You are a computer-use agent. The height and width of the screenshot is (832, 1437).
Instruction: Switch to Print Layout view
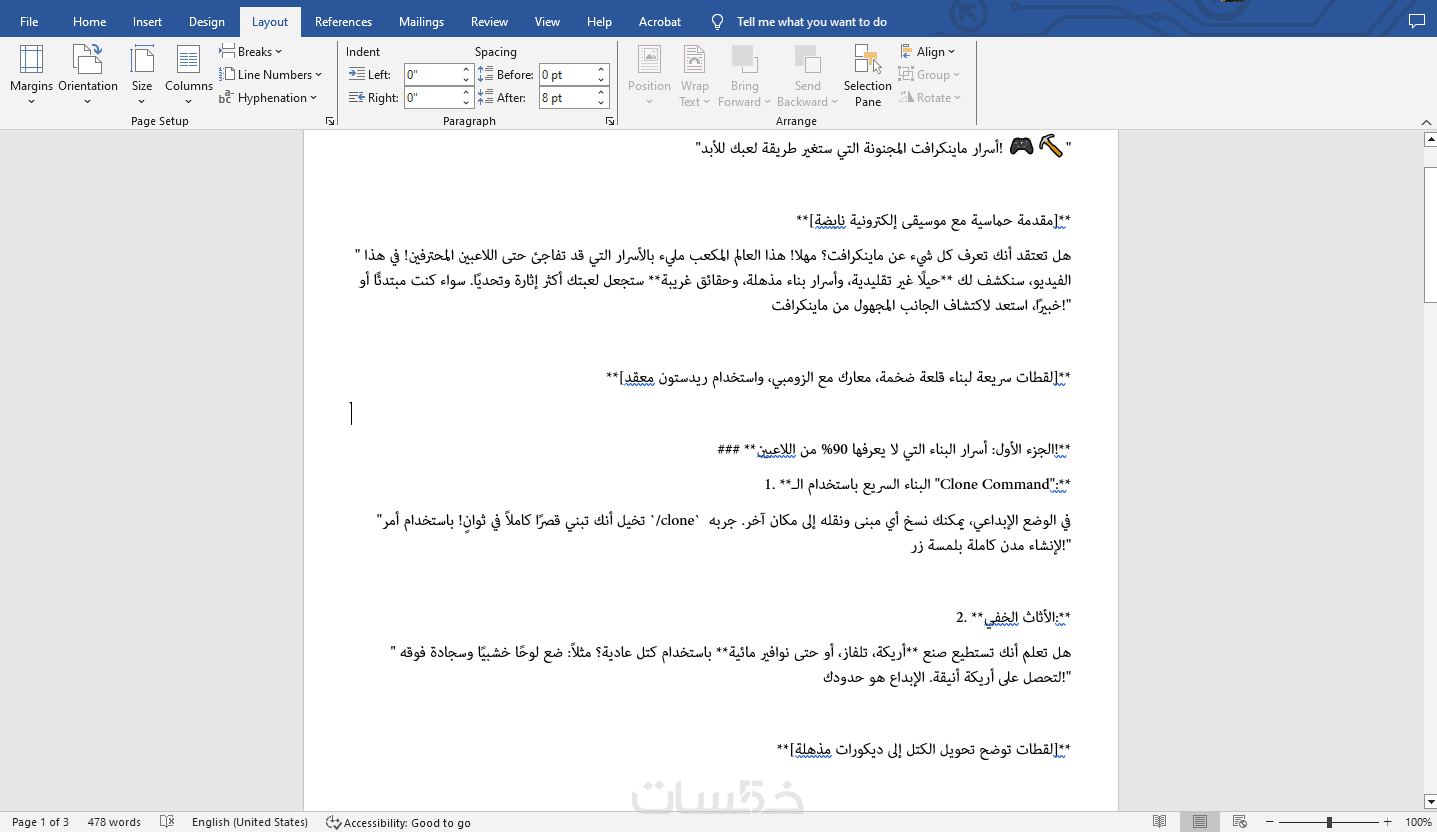pyautogui.click(x=1200, y=822)
